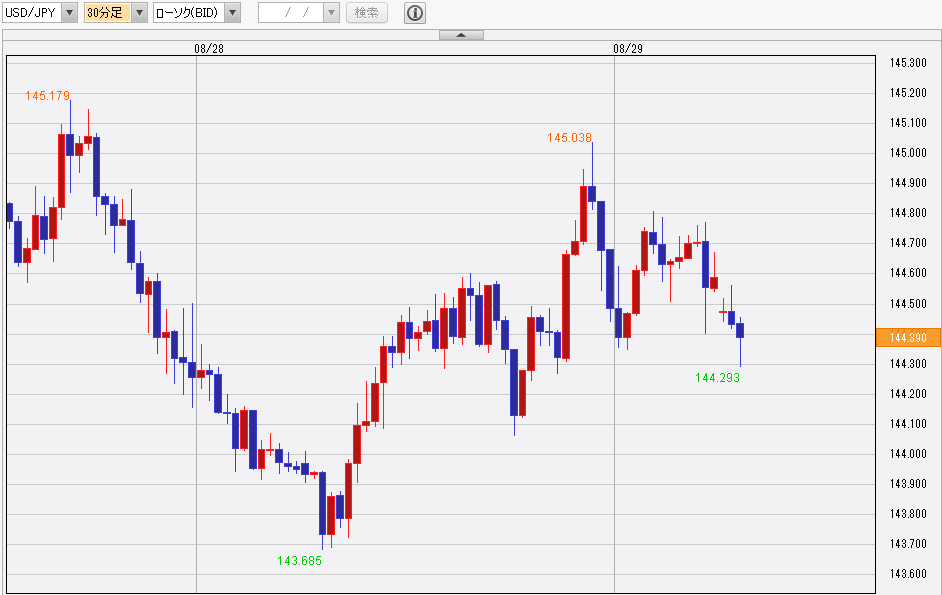Open the date picker dropdown arrow
Screen dimensions: 942x595
pyautogui.click(x=332, y=13)
